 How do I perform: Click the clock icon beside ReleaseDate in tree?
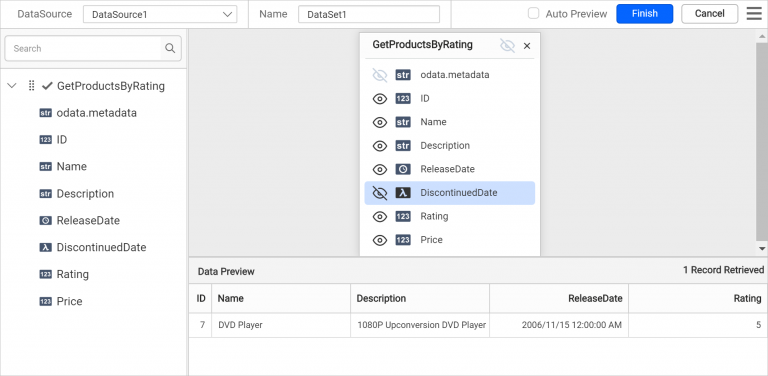[x=45, y=221]
